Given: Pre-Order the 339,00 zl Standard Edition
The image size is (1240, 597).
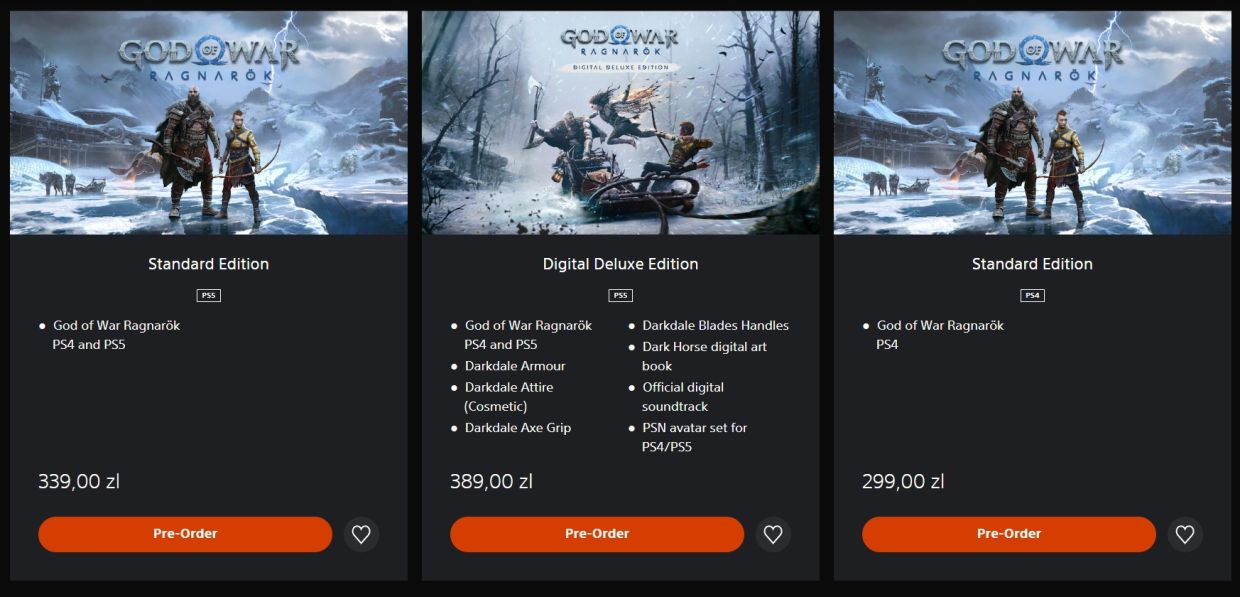Looking at the screenshot, I should [x=185, y=534].
